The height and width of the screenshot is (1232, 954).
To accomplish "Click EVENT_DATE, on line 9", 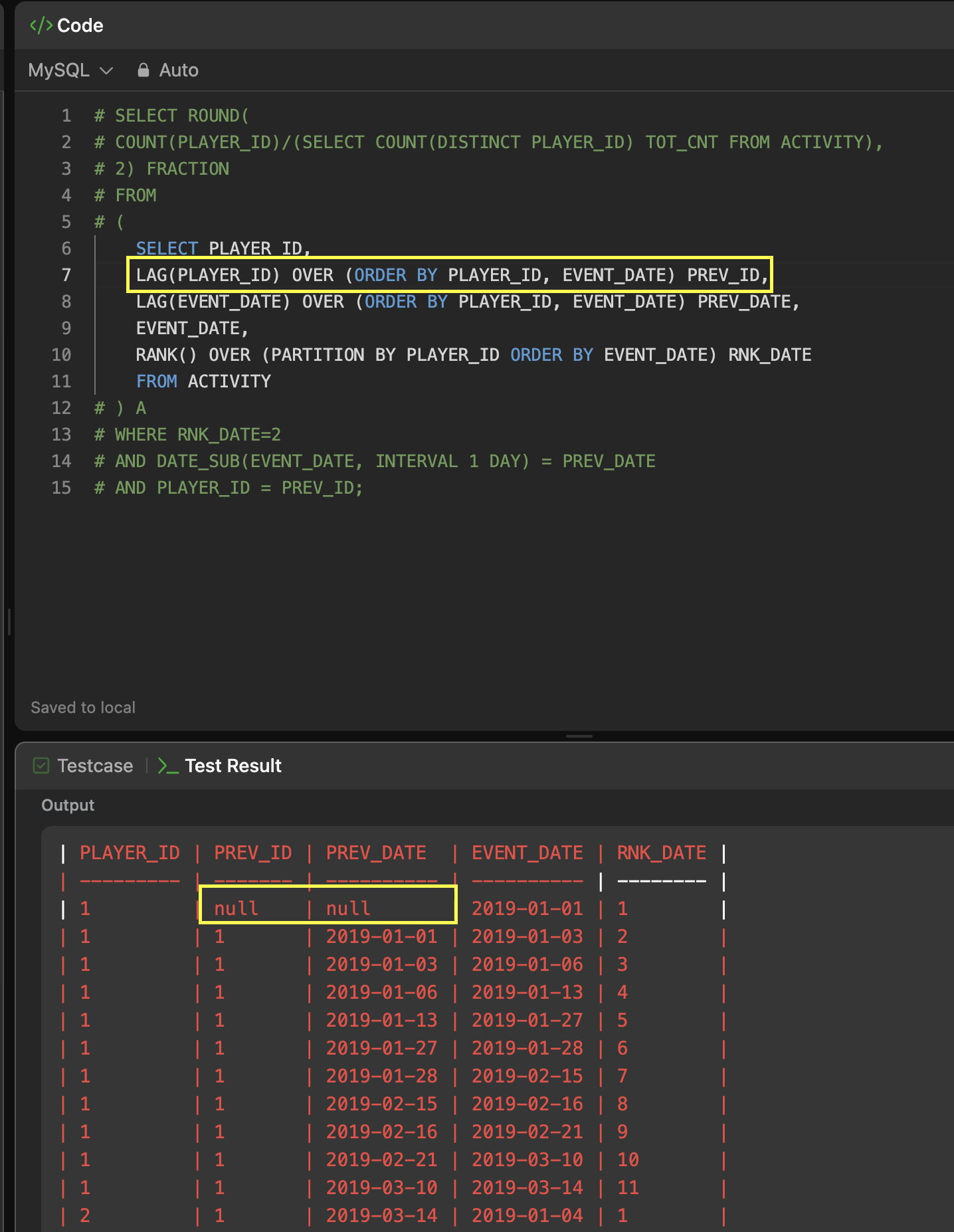I will [x=192, y=328].
